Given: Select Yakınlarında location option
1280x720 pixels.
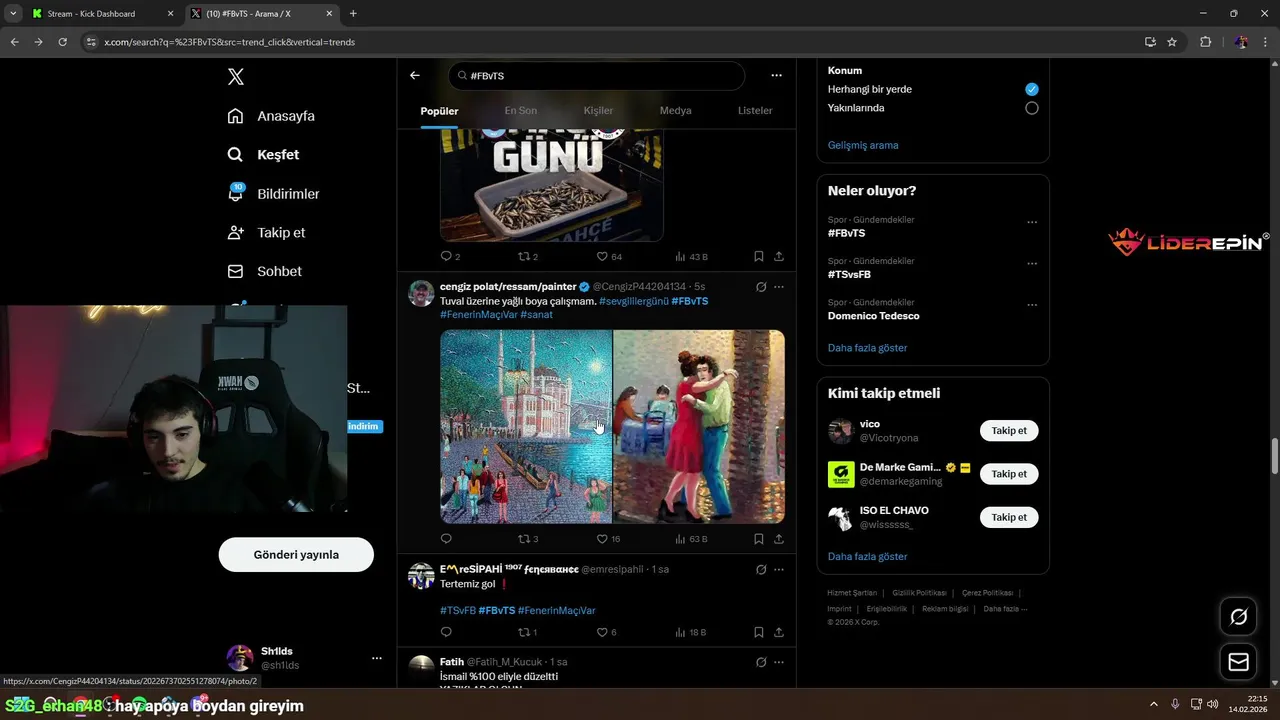Looking at the screenshot, I should [1032, 108].
